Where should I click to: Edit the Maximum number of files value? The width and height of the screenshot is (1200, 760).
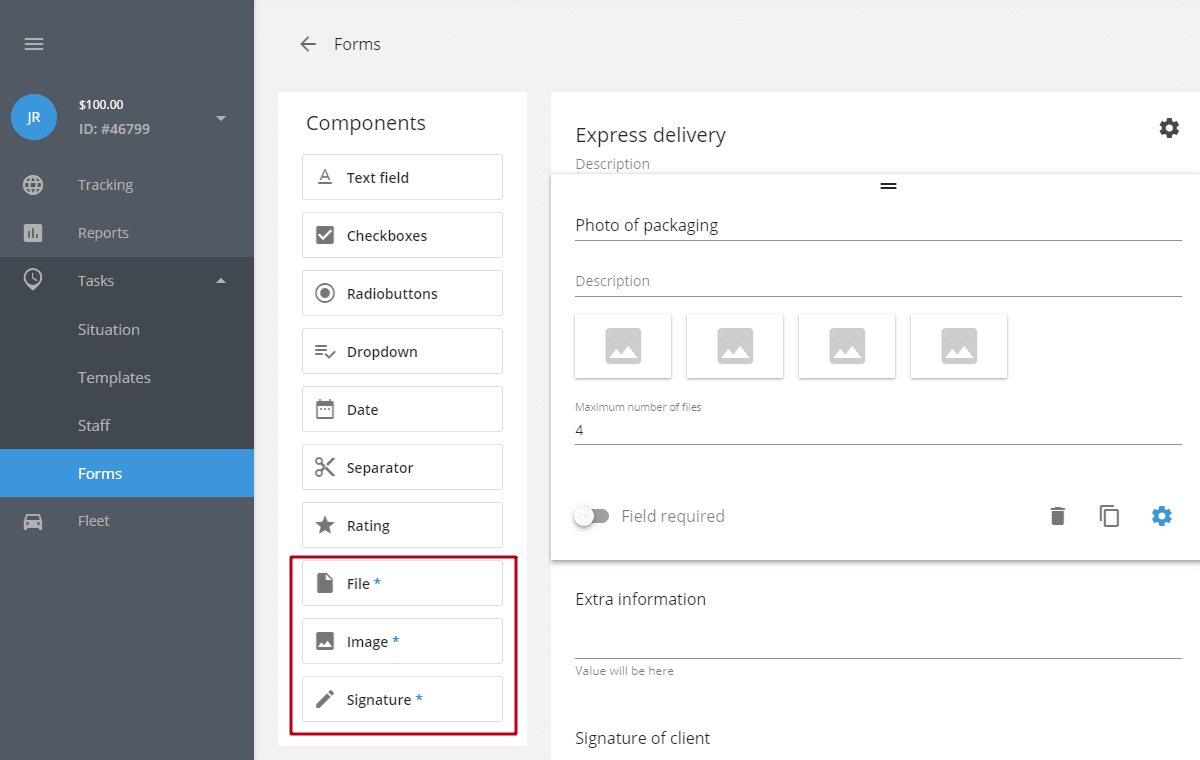click(878, 430)
